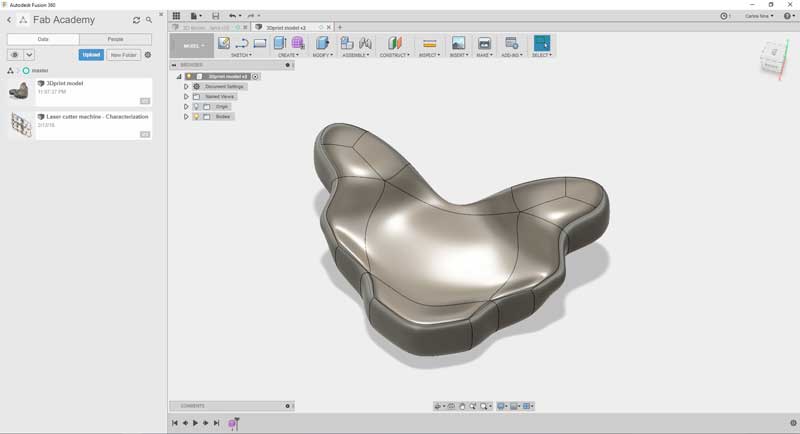The width and height of the screenshot is (800, 434).
Task: Toggle the eye view filter in data panel
Action: tap(14, 55)
